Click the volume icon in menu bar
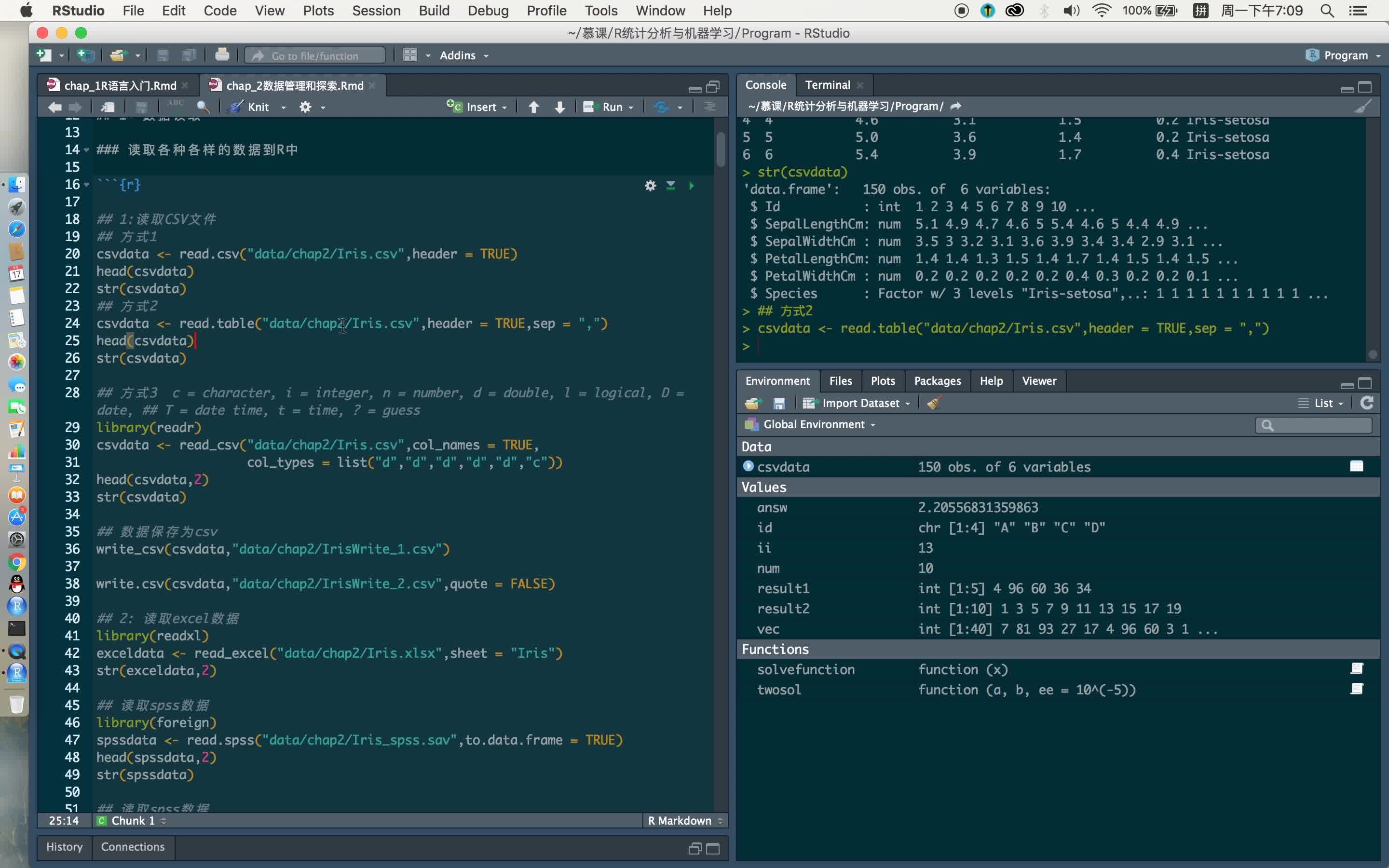1389x868 pixels. (x=1071, y=10)
